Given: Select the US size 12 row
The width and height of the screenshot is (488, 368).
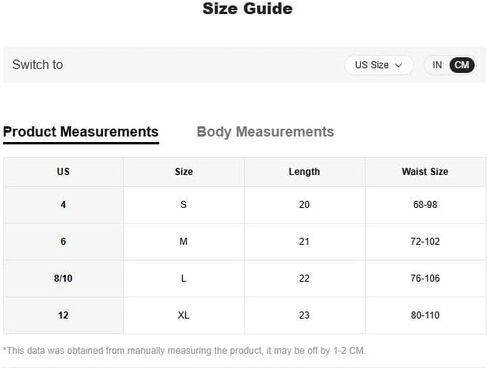Looking at the screenshot, I should (245, 315).
